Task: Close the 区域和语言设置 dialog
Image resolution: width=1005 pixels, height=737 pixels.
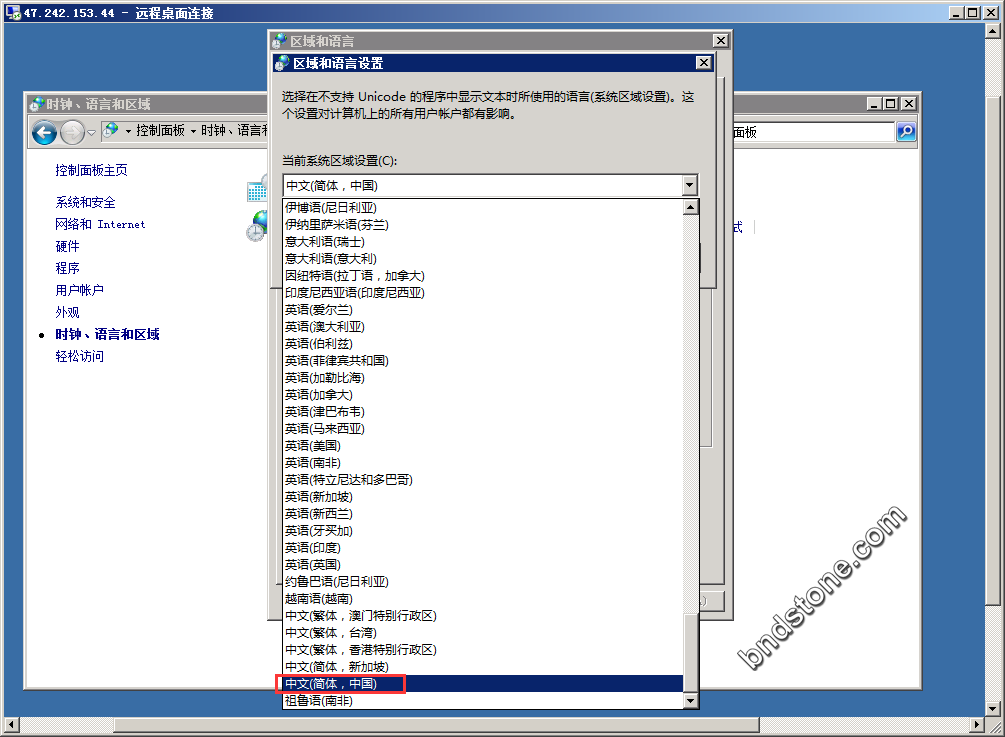Action: pyautogui.click(x=704, y=63)
